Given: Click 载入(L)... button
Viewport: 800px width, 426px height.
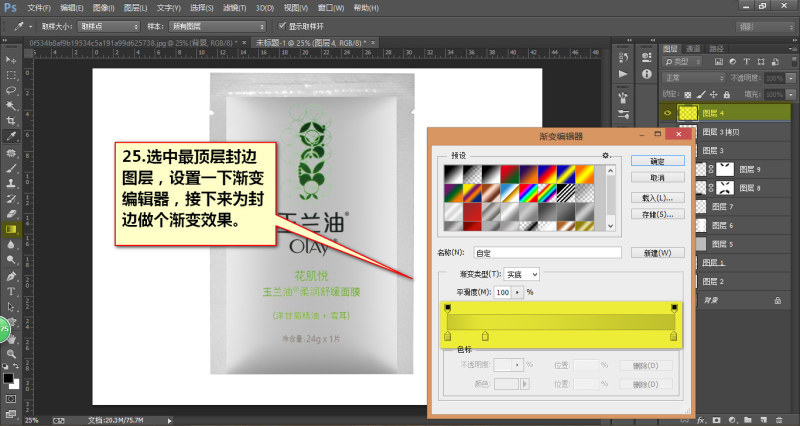Looking at the screenshot, I should click(658, 198).
